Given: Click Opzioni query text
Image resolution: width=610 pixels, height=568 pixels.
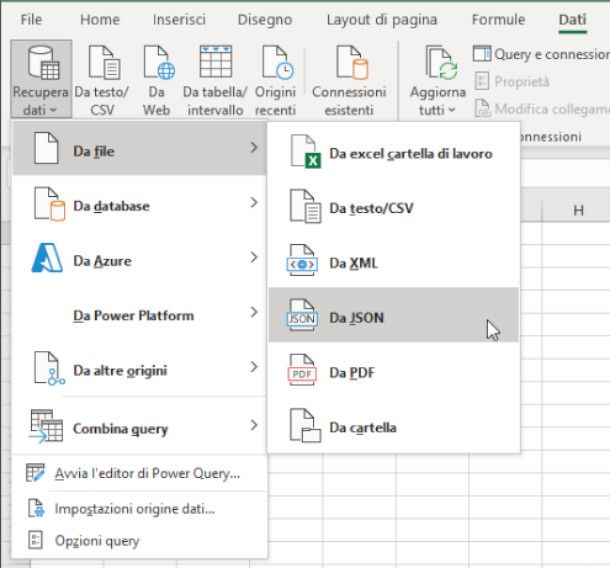Looking at the screenshot, I should click(97, 541).
